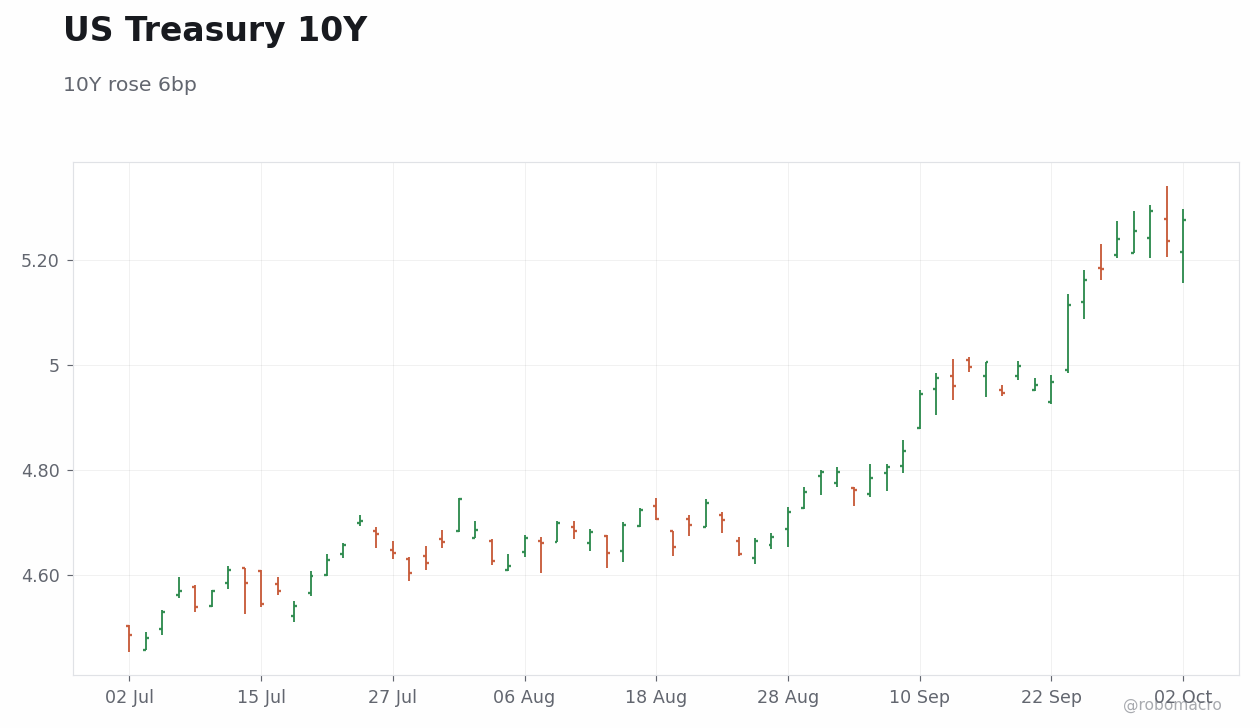Select the 06 Aug x-axis label
Viewport: 1260px width, 728px height.
524,698
